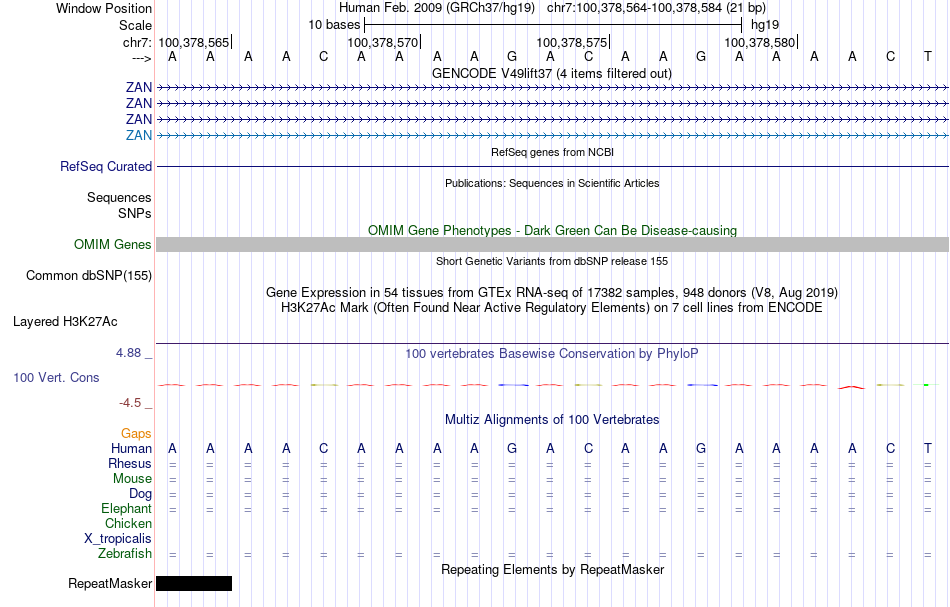Click position marker 100,378,565

(x=194, y=42)
